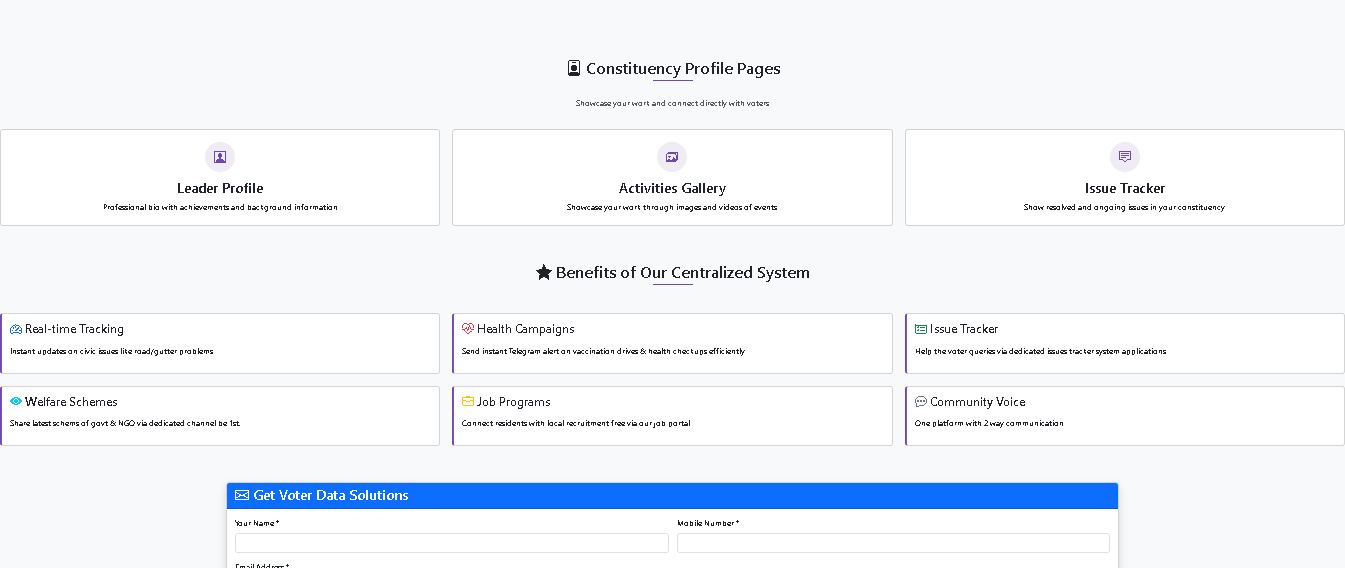
Task: Click the Community Voice title
Action: tap(978, 402)
